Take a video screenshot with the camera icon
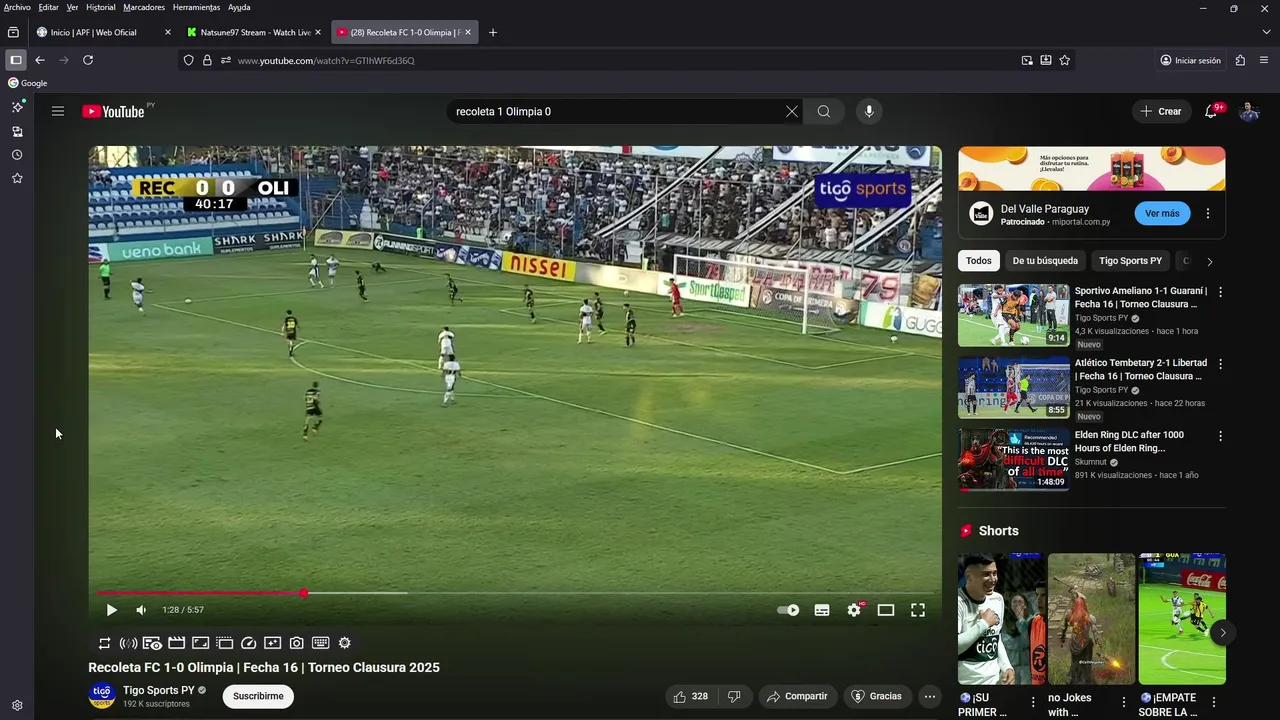This screenshot has height=720, width=1280. tap(297, 643)
